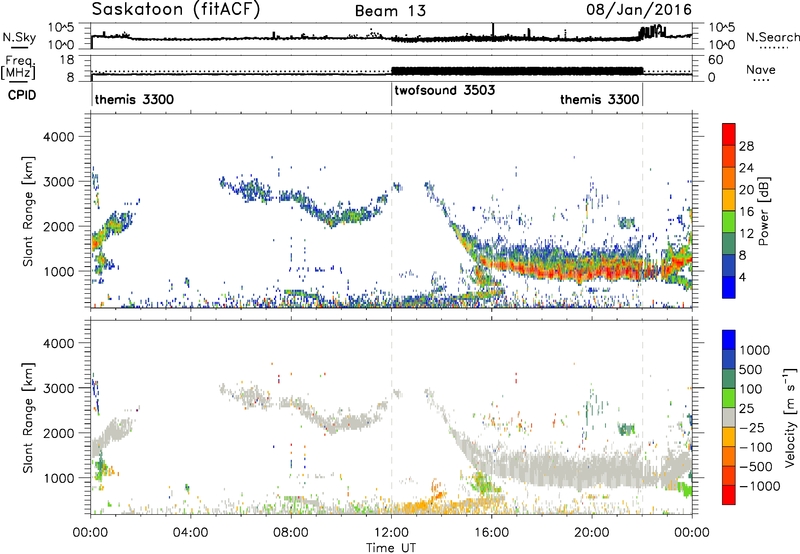The image size is (800, 554).
Task: Click the 'Velocity [m s-1]' color bar label
Action: [x=790, y=417]
